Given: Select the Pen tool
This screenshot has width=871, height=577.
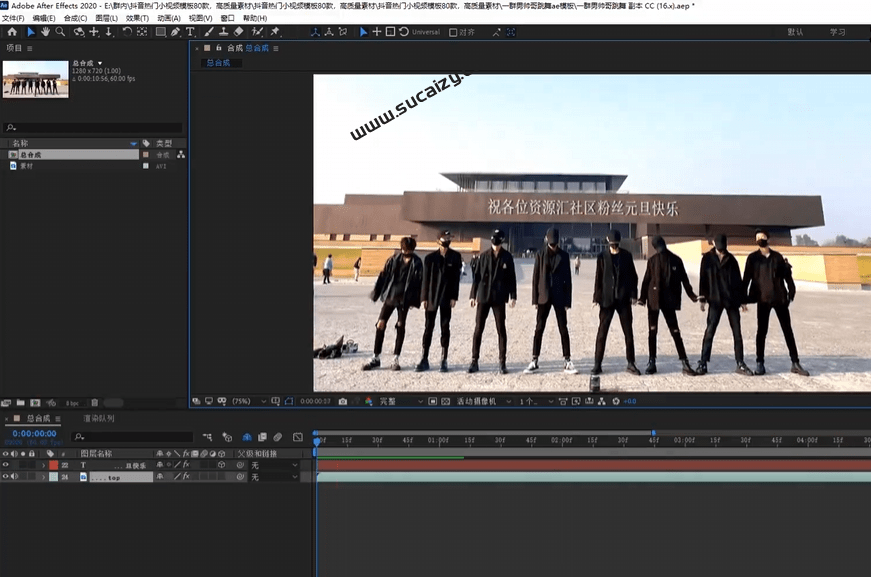Looking at the screenshot, I should [176, 32].
